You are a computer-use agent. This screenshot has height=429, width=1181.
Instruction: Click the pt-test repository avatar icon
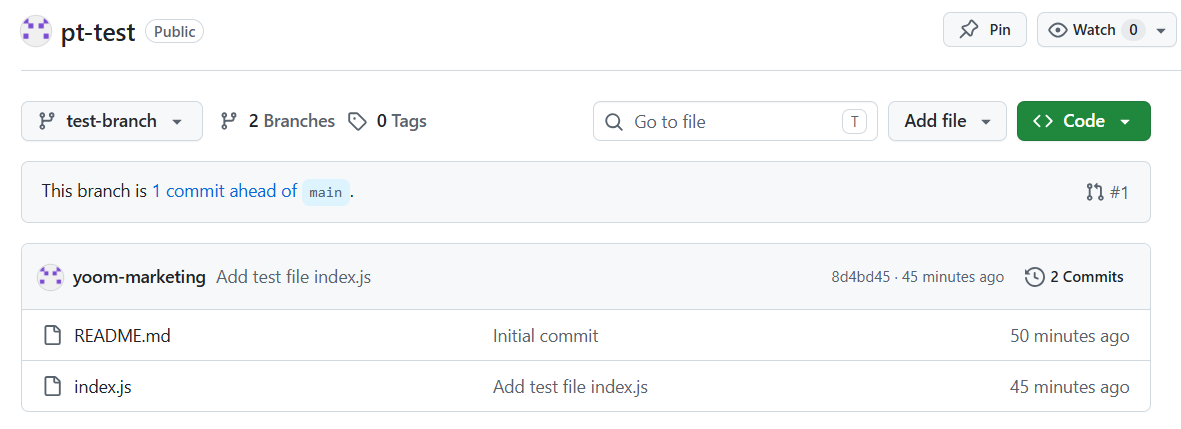tap(35, 32)
